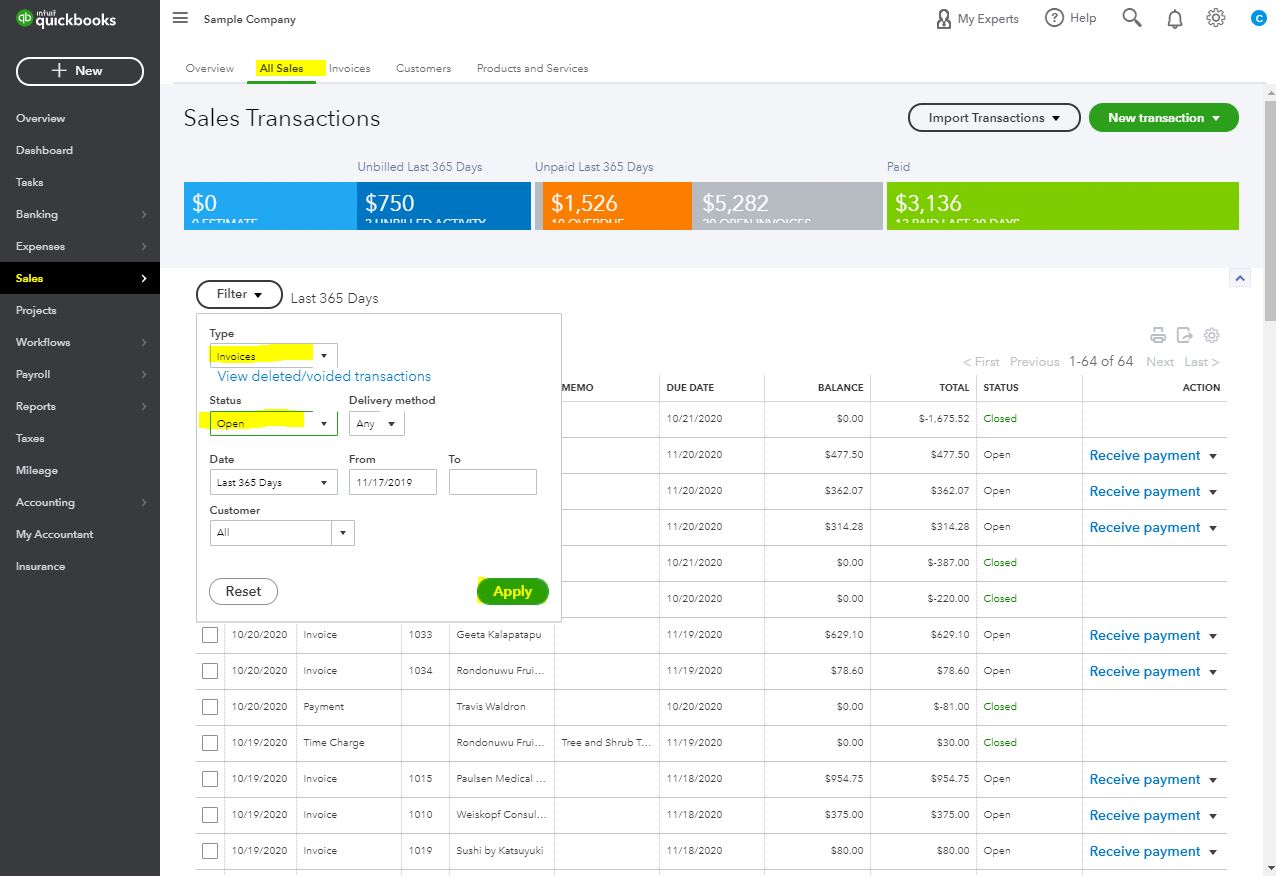The width and height of the screenshot is (1276, 876).
Task: Tick checkbox for Travis Waldron payment
Action: [x=210, y=707]
